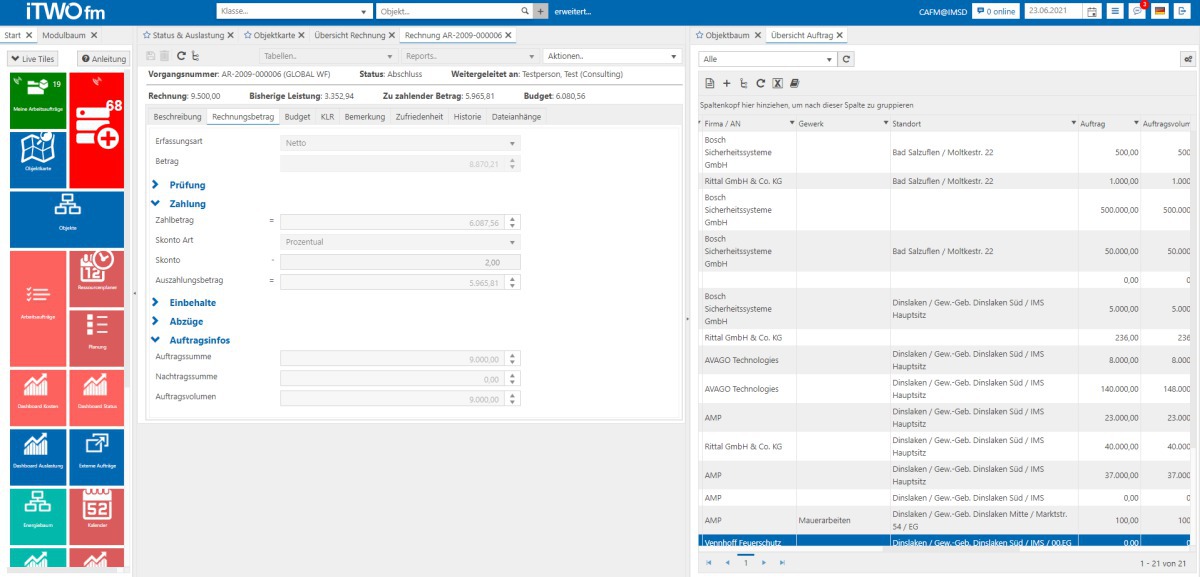The height and width of the screenshot is (577, 1200).
Task: Click the delete trash icon in invoice toolbar
Action: (165, 56)
